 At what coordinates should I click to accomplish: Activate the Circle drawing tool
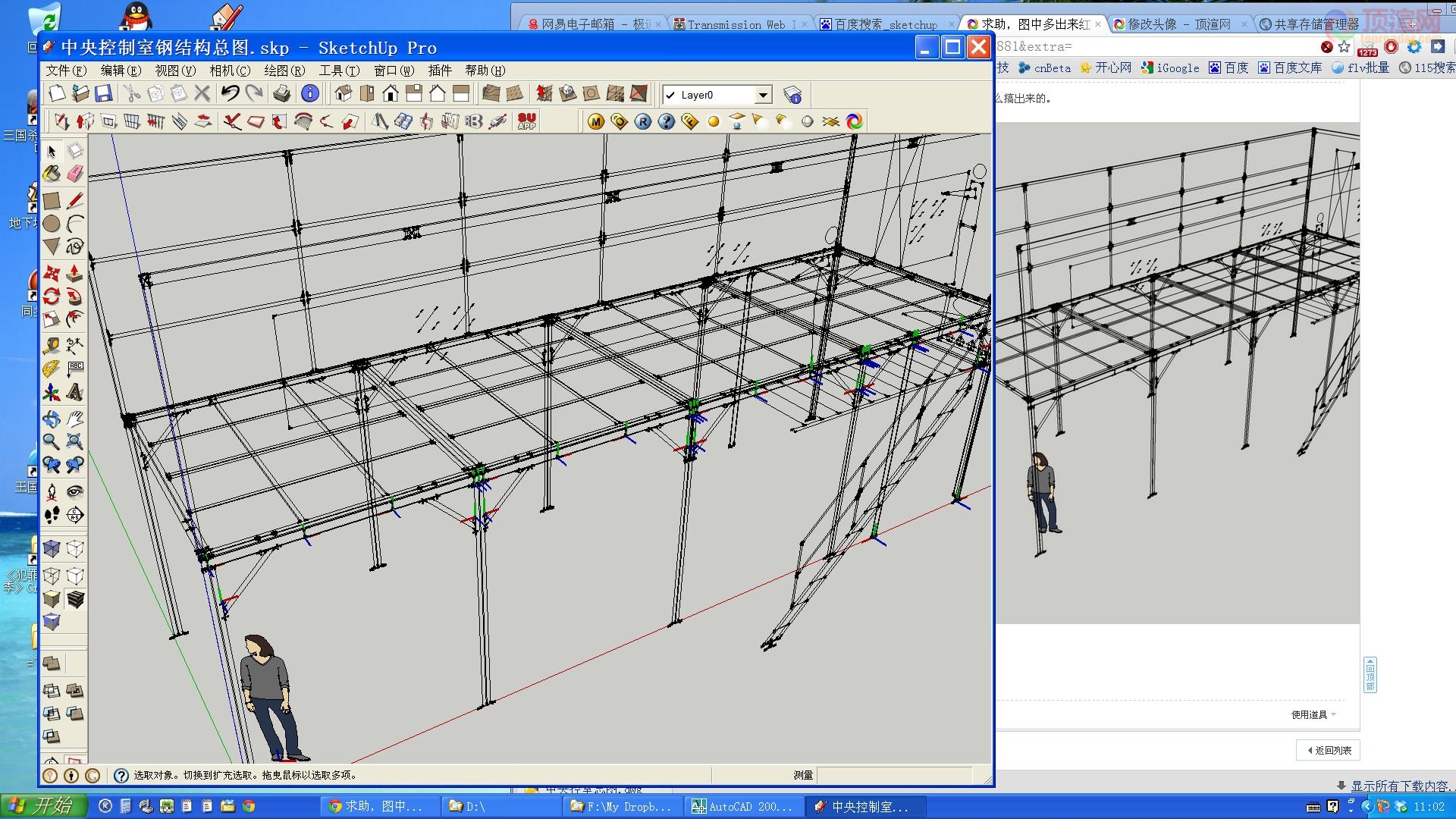coord(52,224)
